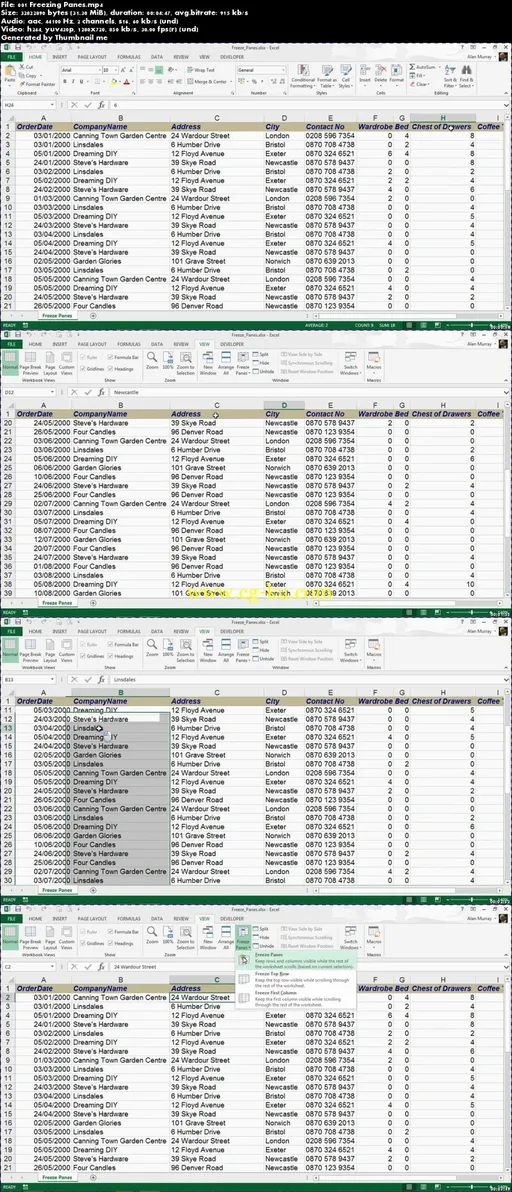
Task: Click Zoom to Selection in the frame showing cell D12
Action: (x=185, y=361)
